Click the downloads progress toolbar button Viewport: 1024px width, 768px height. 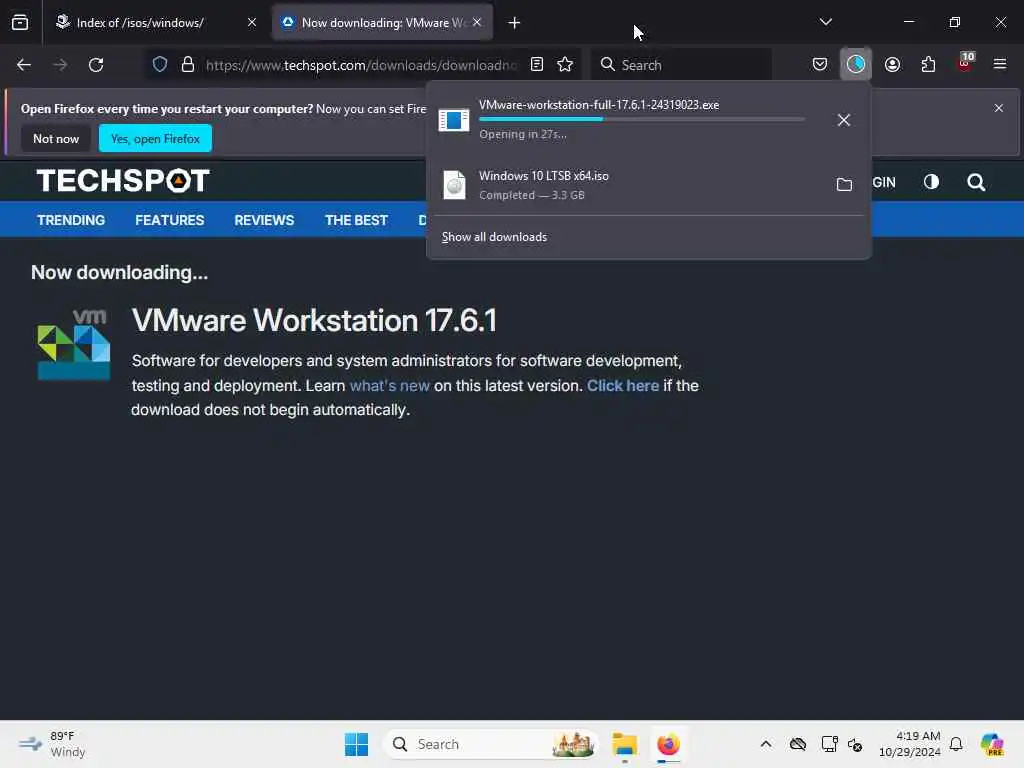click(856, 64)
